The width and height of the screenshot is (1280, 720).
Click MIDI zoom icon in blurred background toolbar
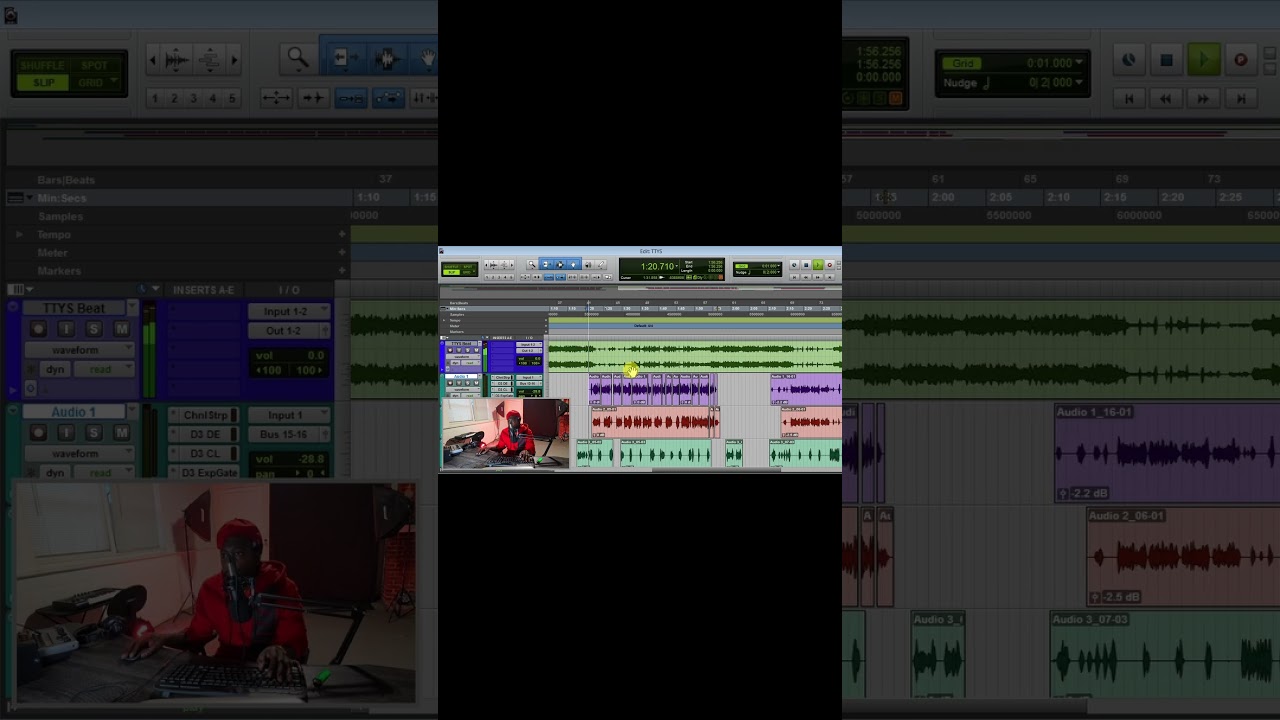click(x=209, y=60)
